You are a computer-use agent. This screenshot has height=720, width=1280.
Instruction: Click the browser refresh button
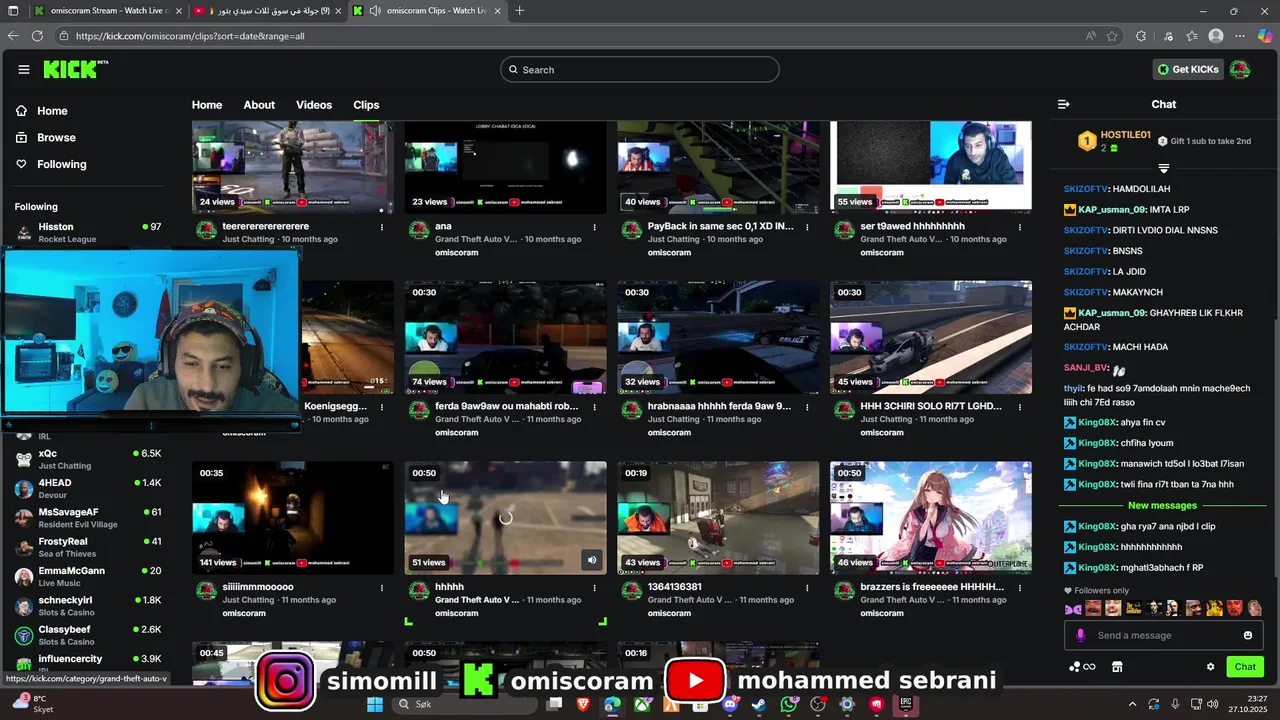[37, 36]
